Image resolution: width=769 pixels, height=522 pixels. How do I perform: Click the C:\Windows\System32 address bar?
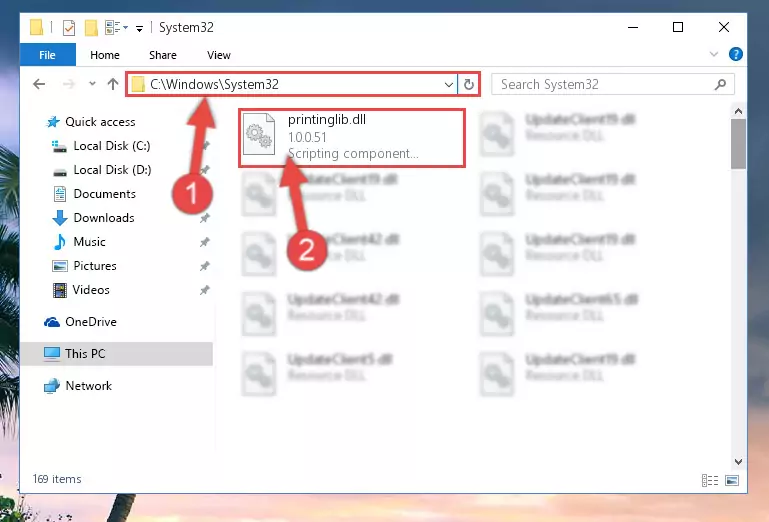292,84
